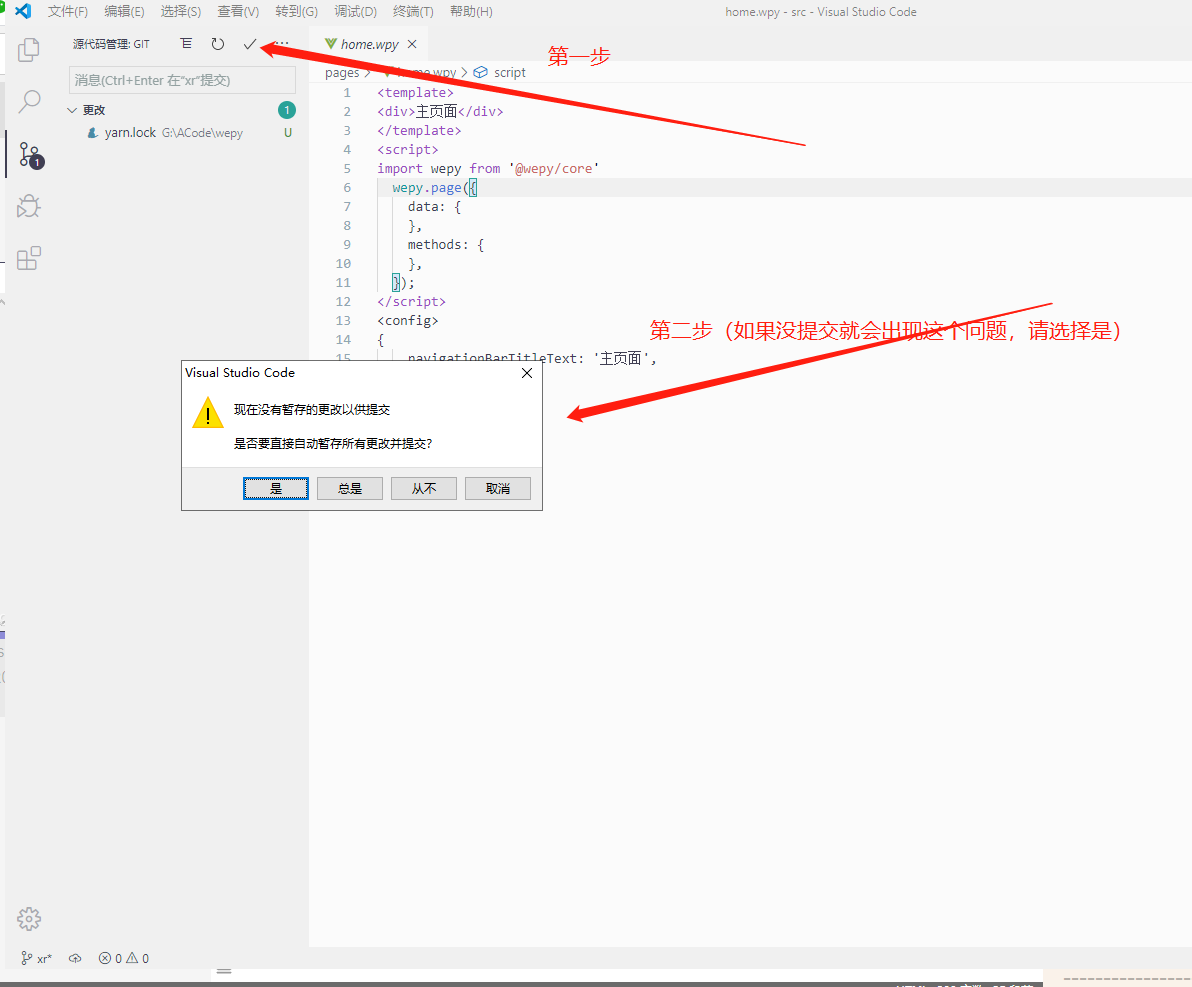Image resolution: width=1192 pixels, height=987 pixels.
Task: Open the Debug view in activity bar
Action: point(29,206)
